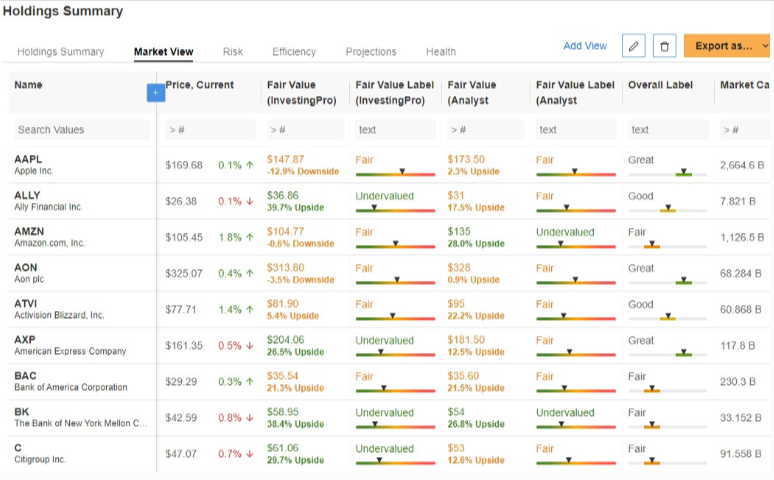Click AXP fair value $204.06

pyautogui.click(x=285, y=339)
